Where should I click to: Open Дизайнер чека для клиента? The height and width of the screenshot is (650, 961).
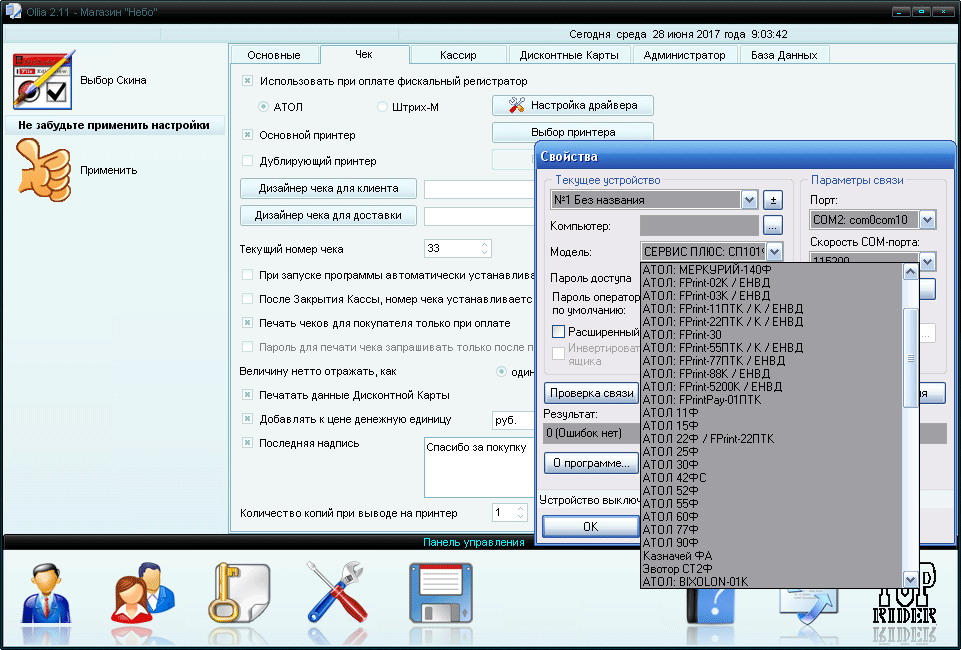tap(329, 188)
